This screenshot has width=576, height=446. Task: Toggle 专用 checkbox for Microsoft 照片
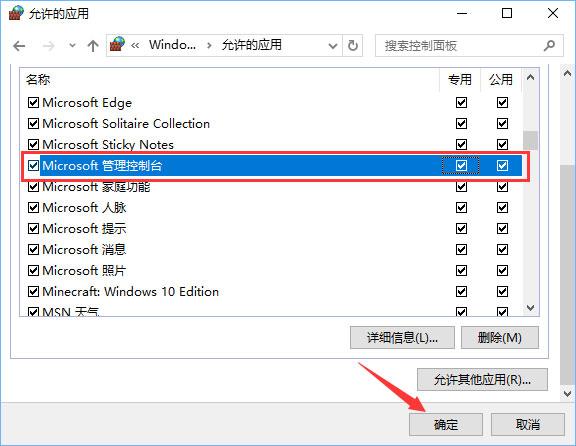pos(461,271)
